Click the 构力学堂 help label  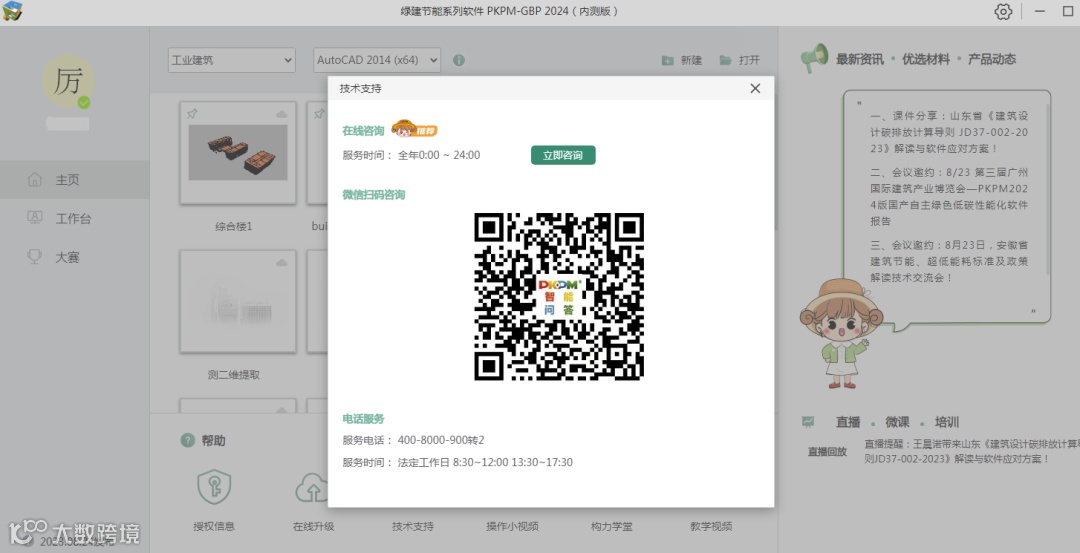click(611, 526)
